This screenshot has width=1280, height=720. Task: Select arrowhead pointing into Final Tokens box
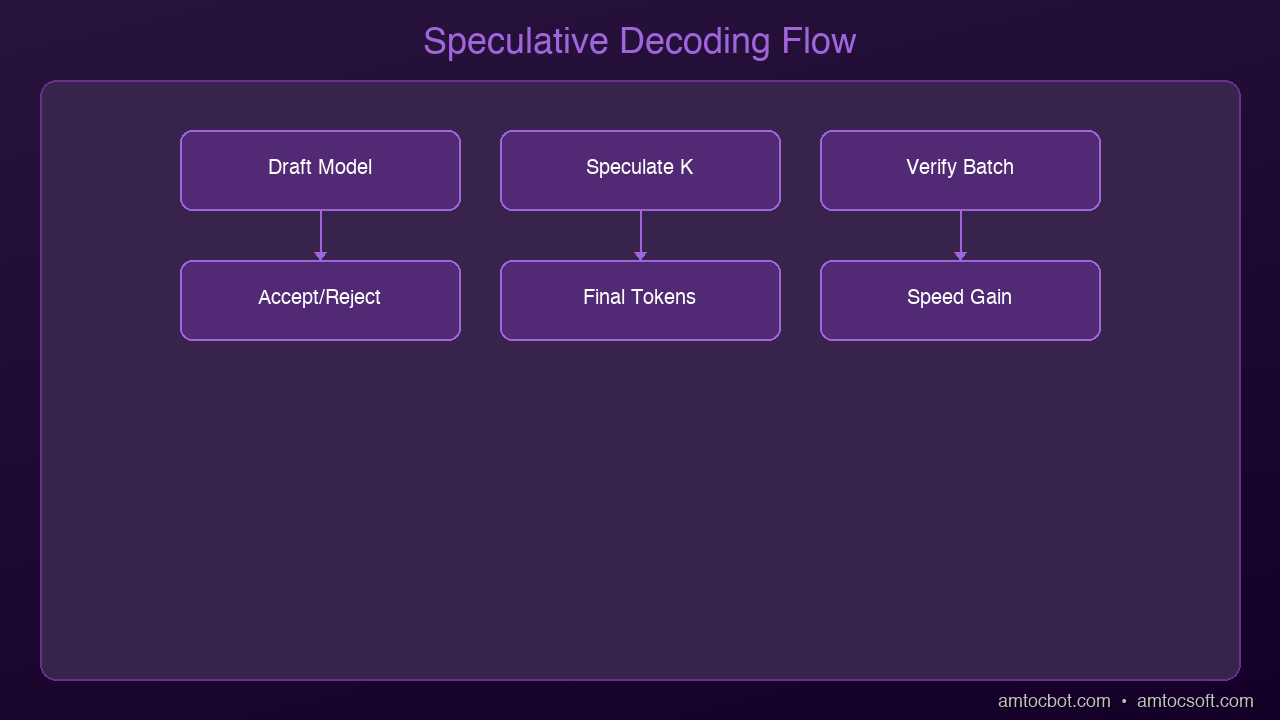tap(640, 256)
